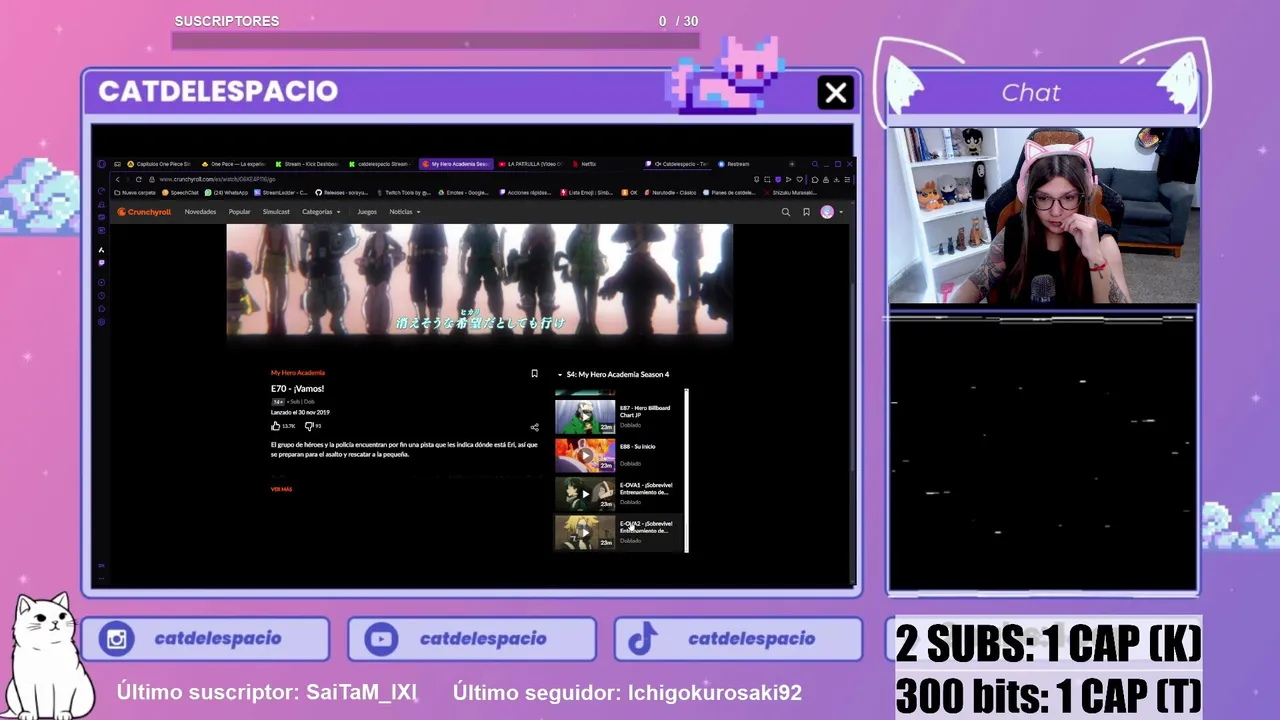Viewport: 1280px width, 720px height.
Task: Switch to the One Pace browser tab
Action: [233, 164]
